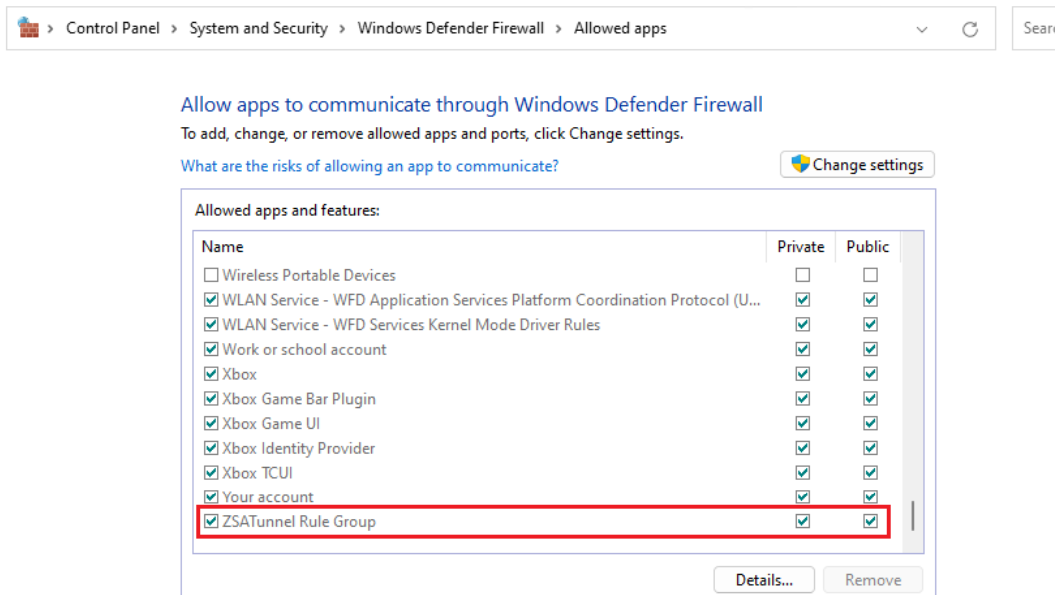Navigate to Control Panel breadcrumb

[112, 28]
